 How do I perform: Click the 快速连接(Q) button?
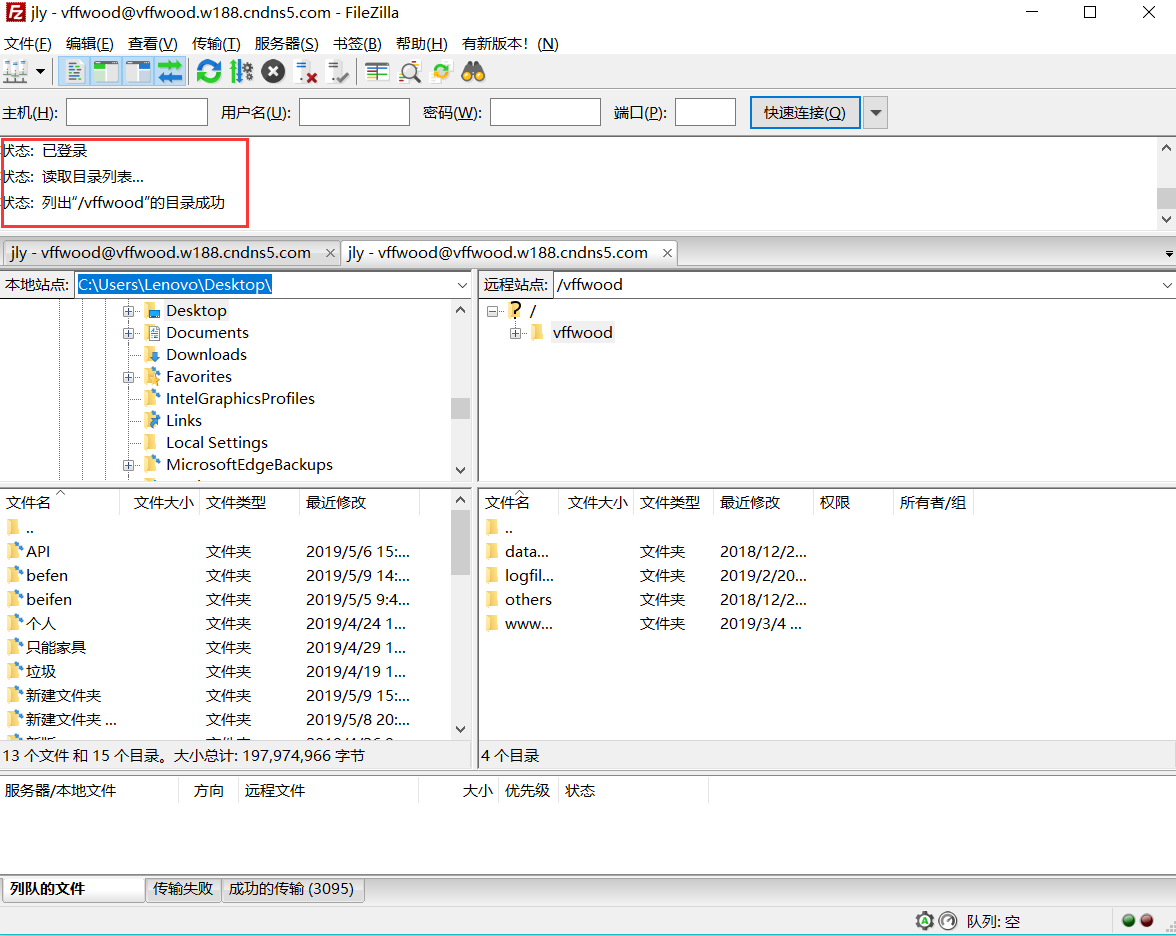[x=805, y=112]
